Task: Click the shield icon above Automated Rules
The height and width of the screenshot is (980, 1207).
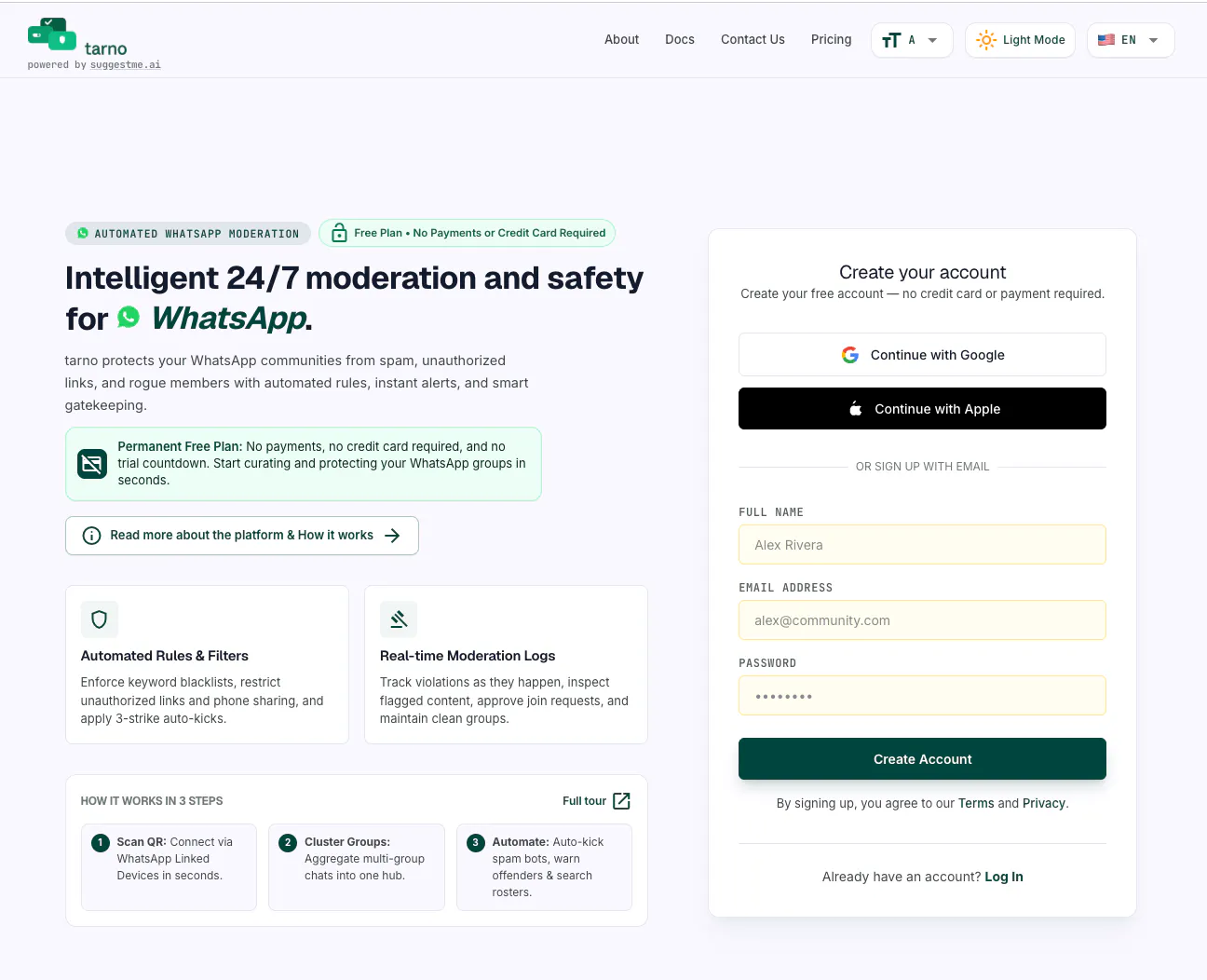Action: pyautogui.click(x=100, y=619)
